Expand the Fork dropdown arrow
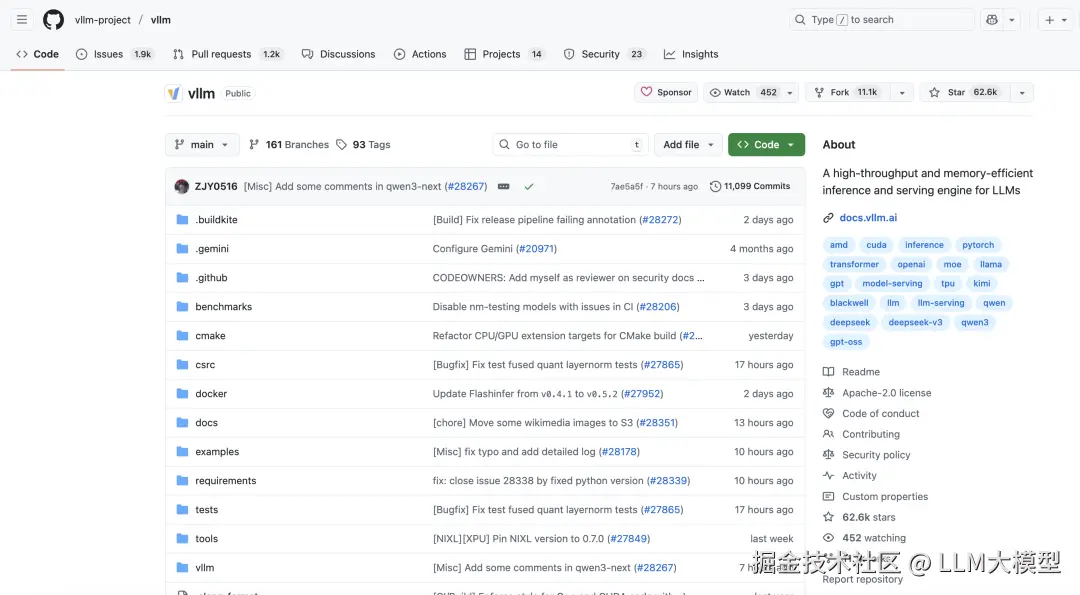Viewport: 1080px width, 595px height. [902, 92]
